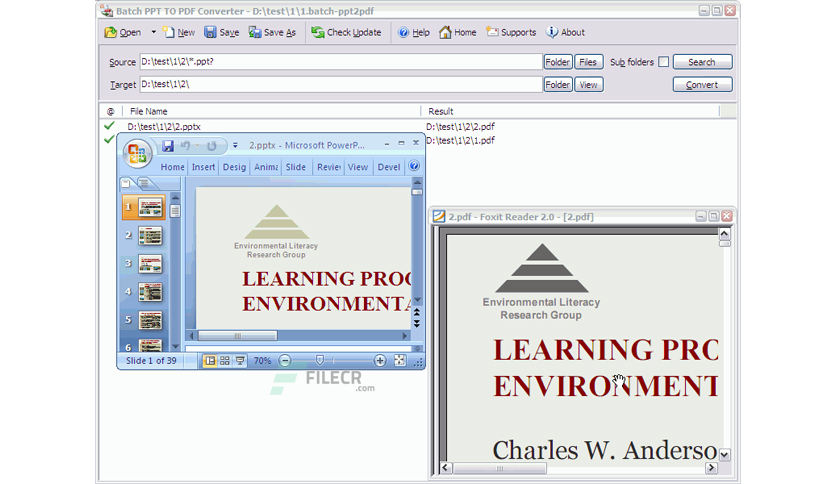This screenshot has height=484, width=836.
Task: Click the Save toolbar button
Action: [222, 33]
